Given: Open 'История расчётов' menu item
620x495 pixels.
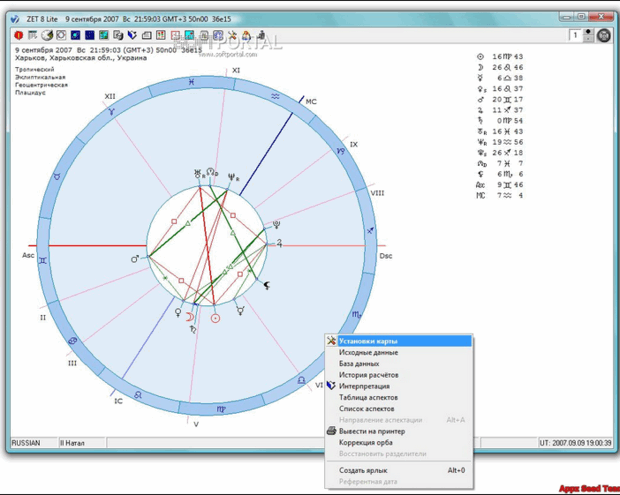Looking at the screenshot, I should (368, 375).
